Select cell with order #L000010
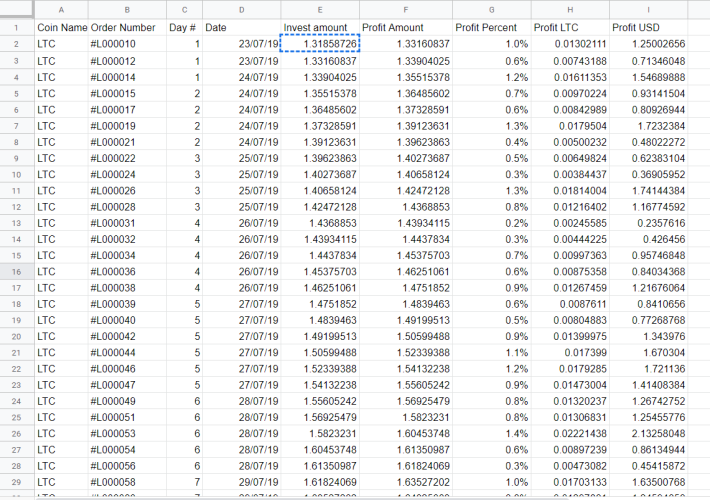Image resolution: width=710 pixels, height=500 pixels. (127, 44)
